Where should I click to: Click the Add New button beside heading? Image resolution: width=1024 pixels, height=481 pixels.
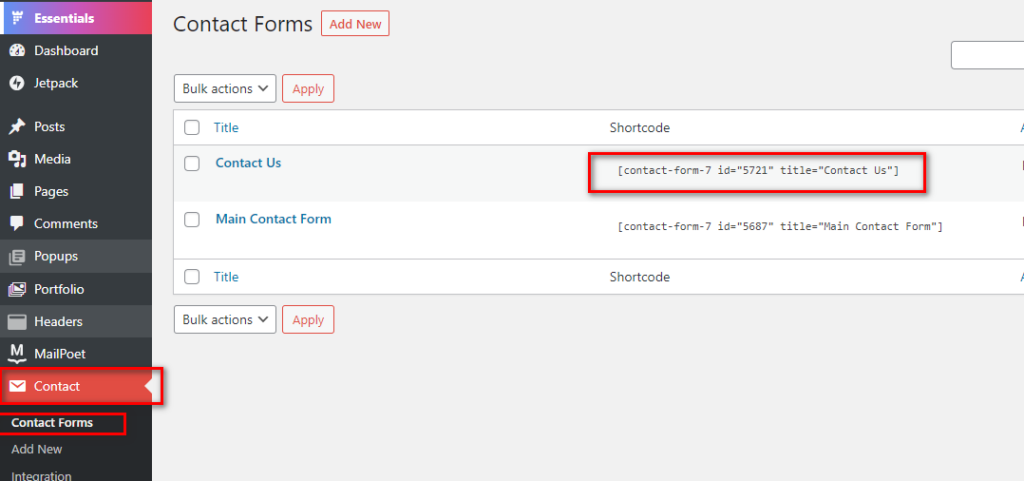(355, 23)
